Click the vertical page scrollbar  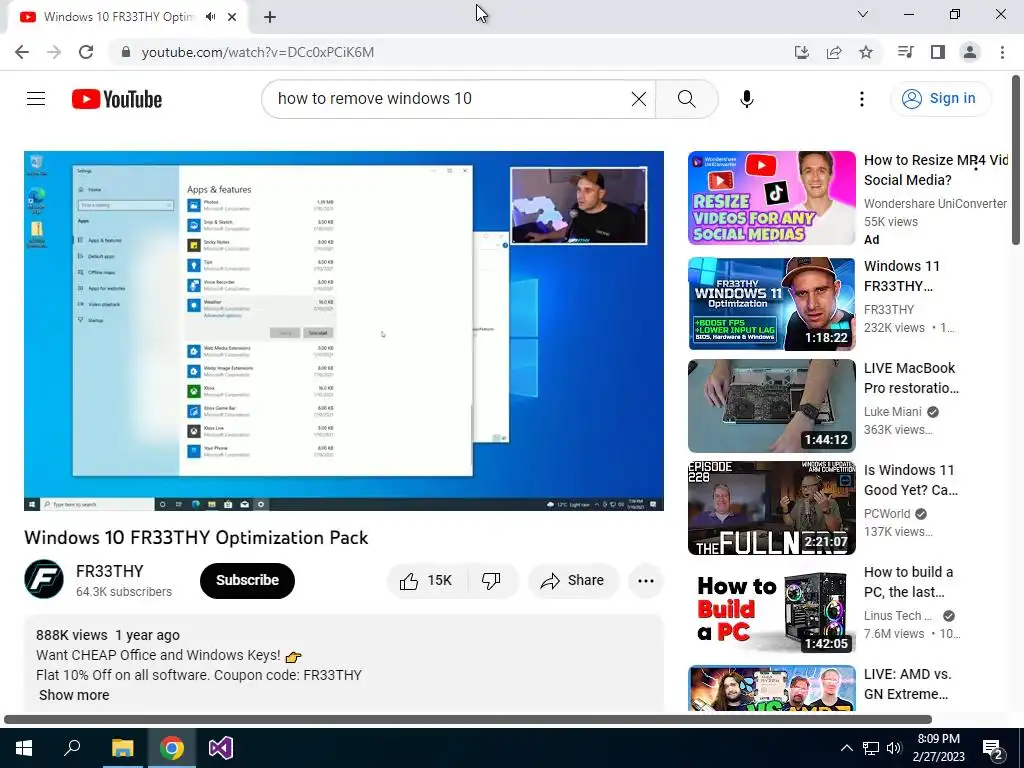point(1016,160)
